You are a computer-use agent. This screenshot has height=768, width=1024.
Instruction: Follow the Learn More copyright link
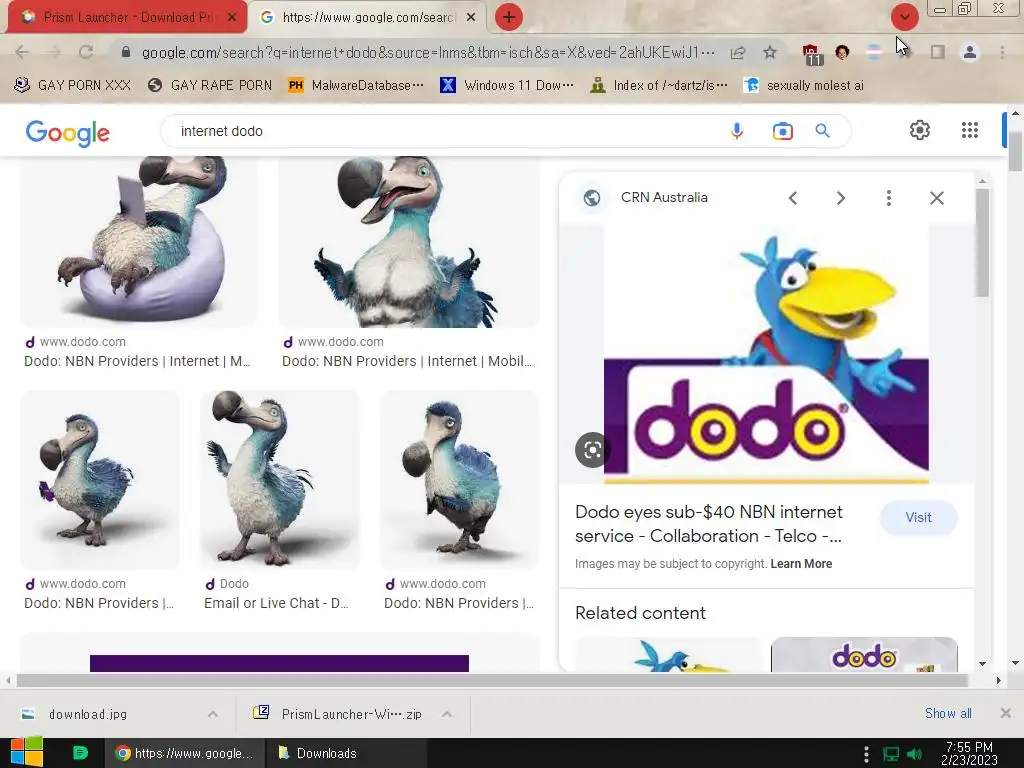click(x=801, y=564)
